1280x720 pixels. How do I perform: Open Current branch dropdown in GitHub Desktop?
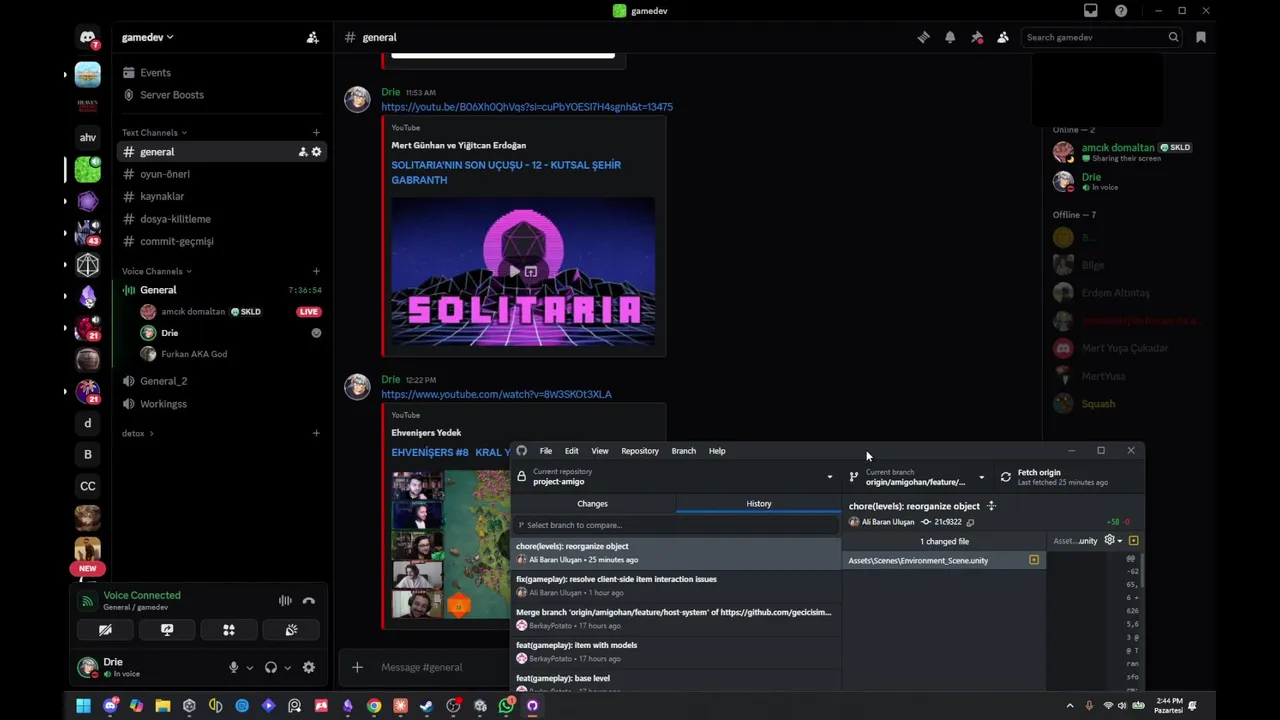click(918, 477)
